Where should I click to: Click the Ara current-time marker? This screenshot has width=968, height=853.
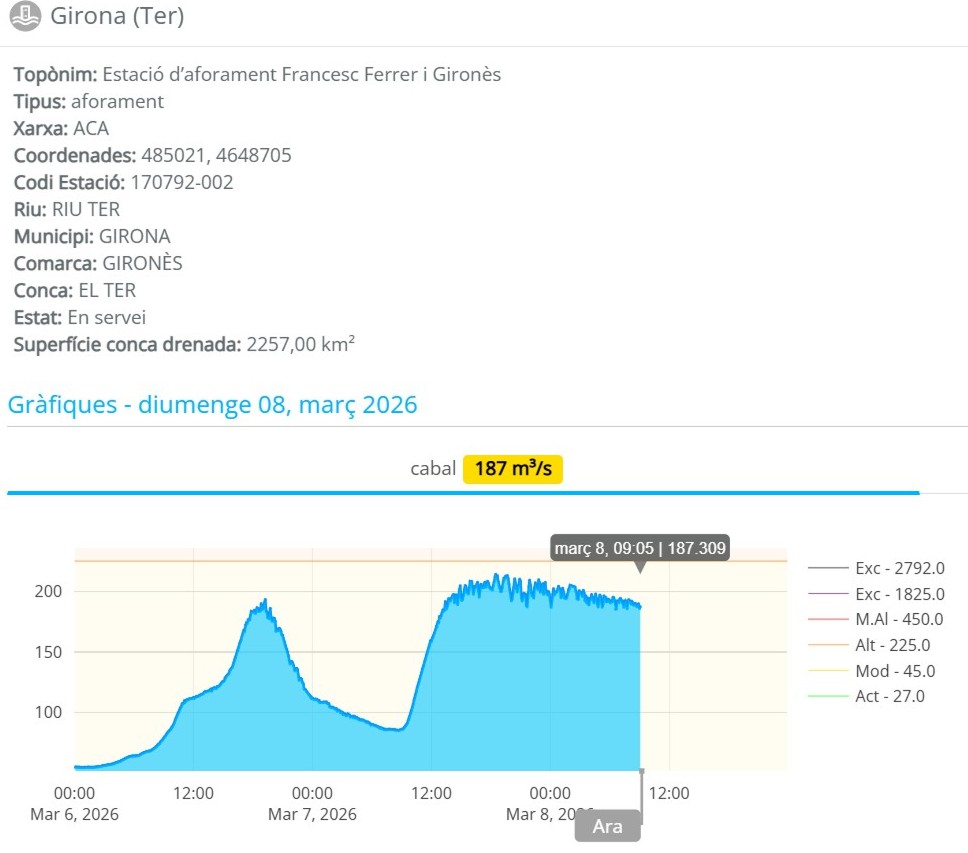[607, 827]
